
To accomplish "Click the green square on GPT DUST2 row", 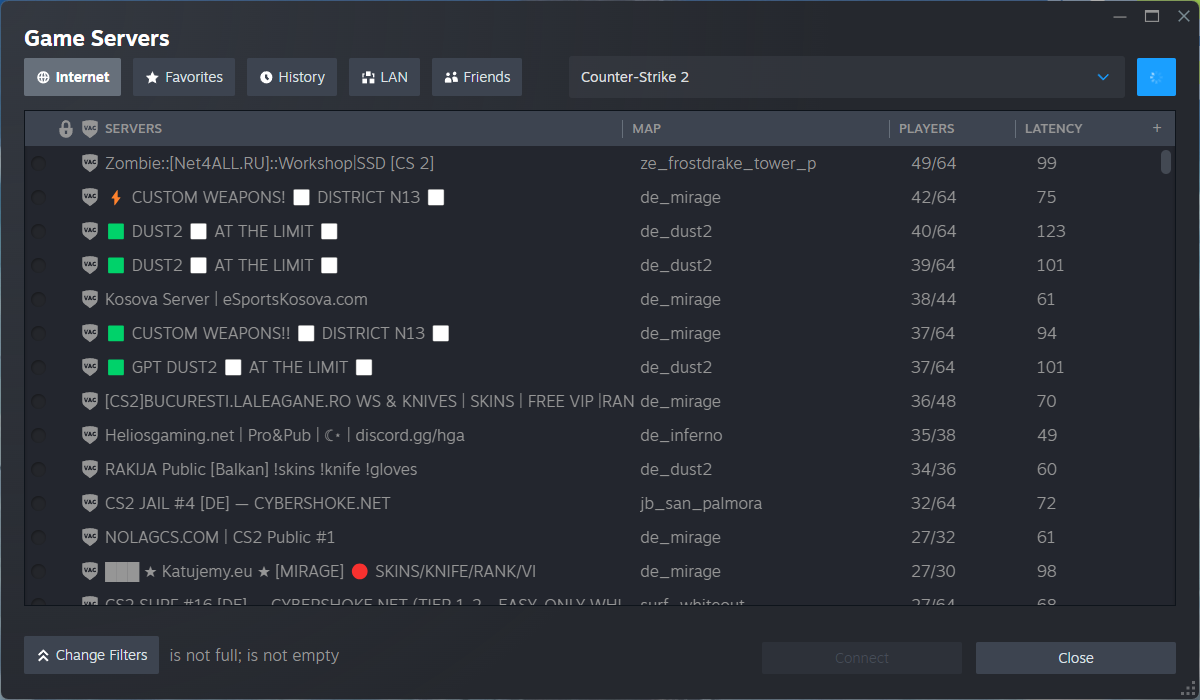I will [116, 367].
